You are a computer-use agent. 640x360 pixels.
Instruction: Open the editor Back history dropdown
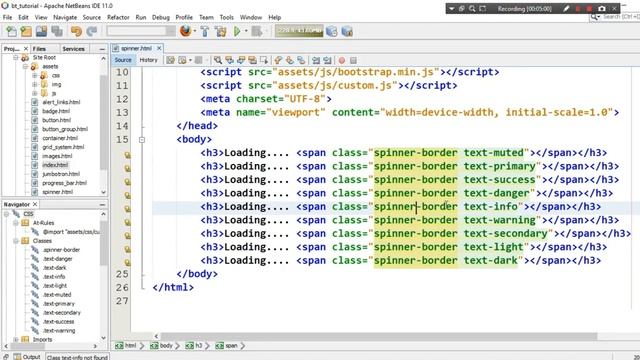click(x=190, y=60)
